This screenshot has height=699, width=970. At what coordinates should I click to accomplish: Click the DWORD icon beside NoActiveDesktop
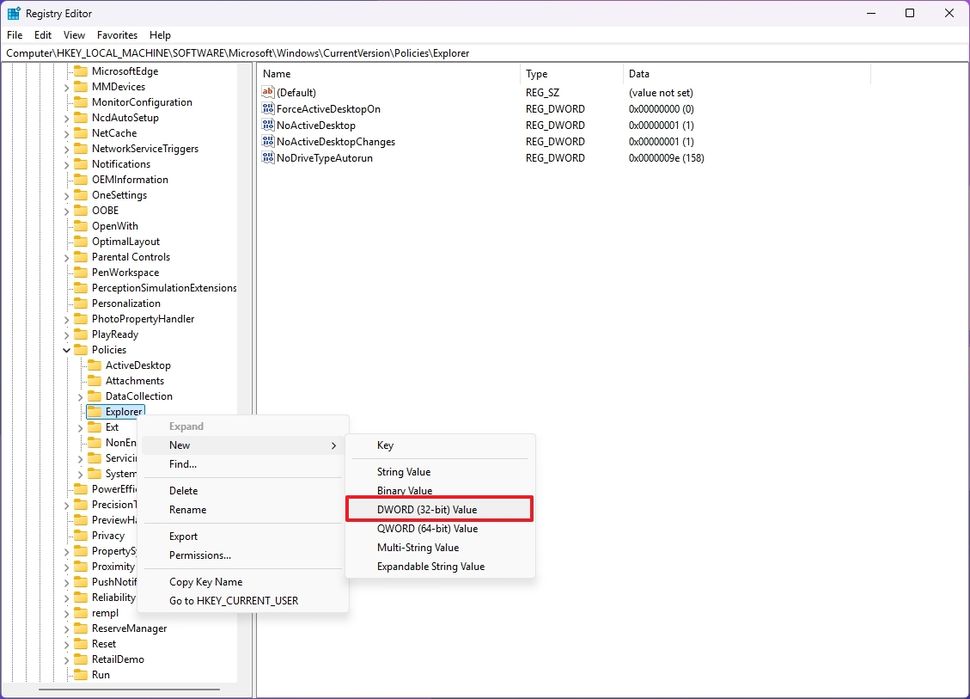pyautogui.click(x=266, y=125)
